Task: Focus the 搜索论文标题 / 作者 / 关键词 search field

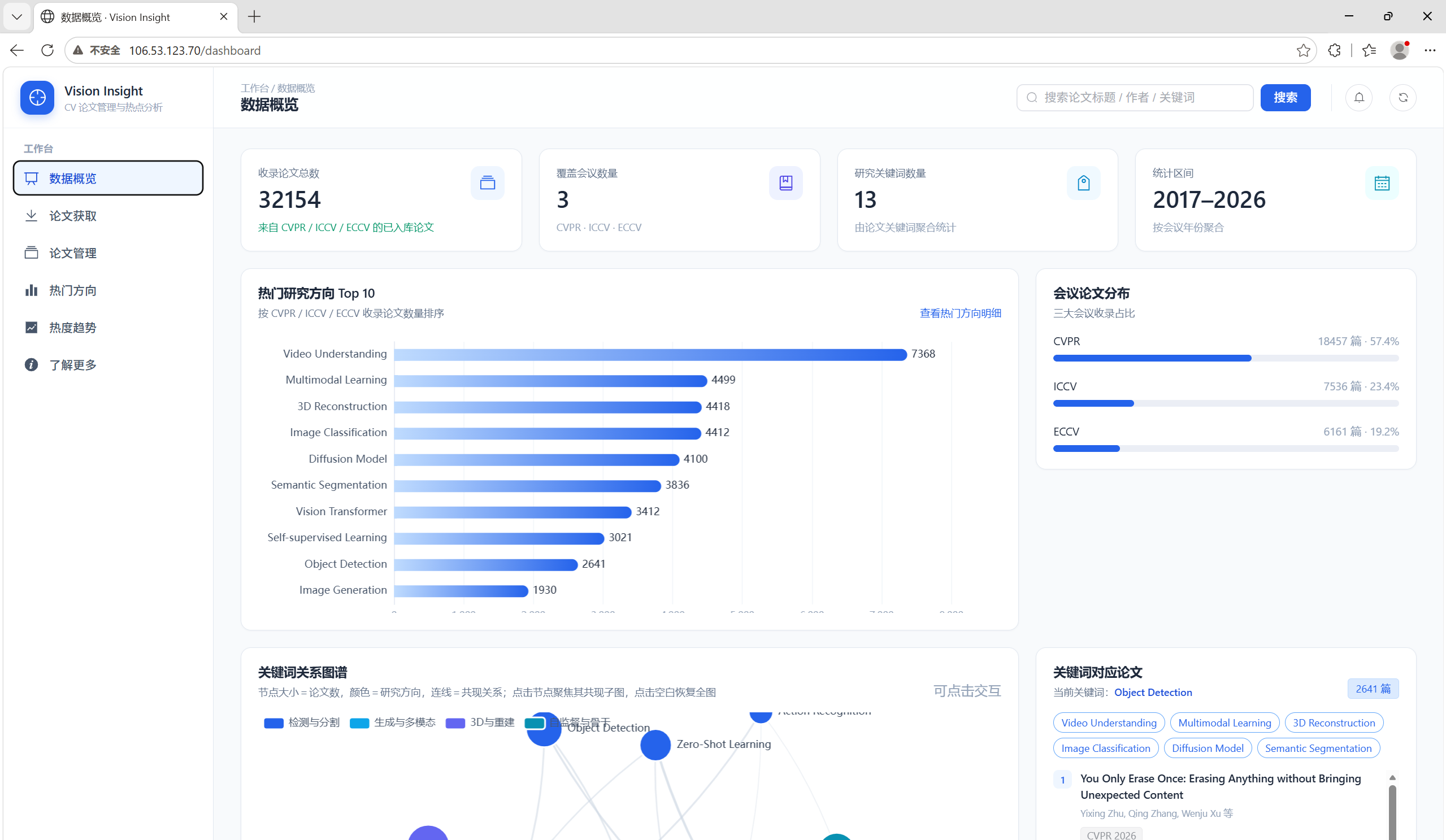Action: tap(1135, 98)
